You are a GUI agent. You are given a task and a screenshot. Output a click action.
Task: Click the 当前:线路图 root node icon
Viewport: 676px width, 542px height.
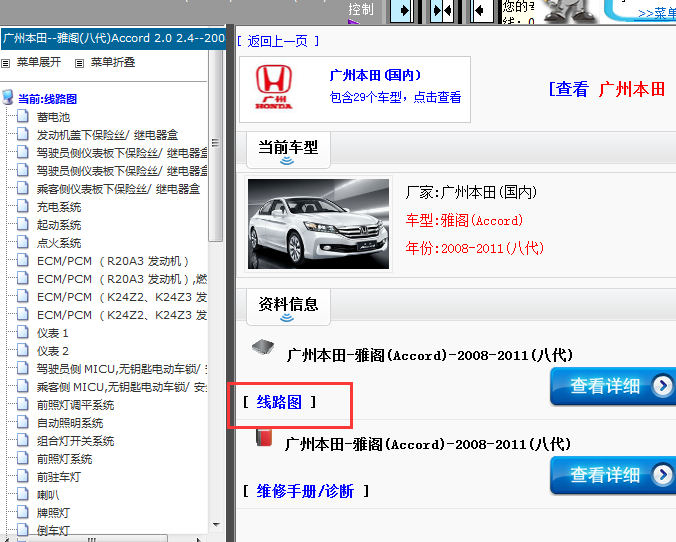[8, 97]
